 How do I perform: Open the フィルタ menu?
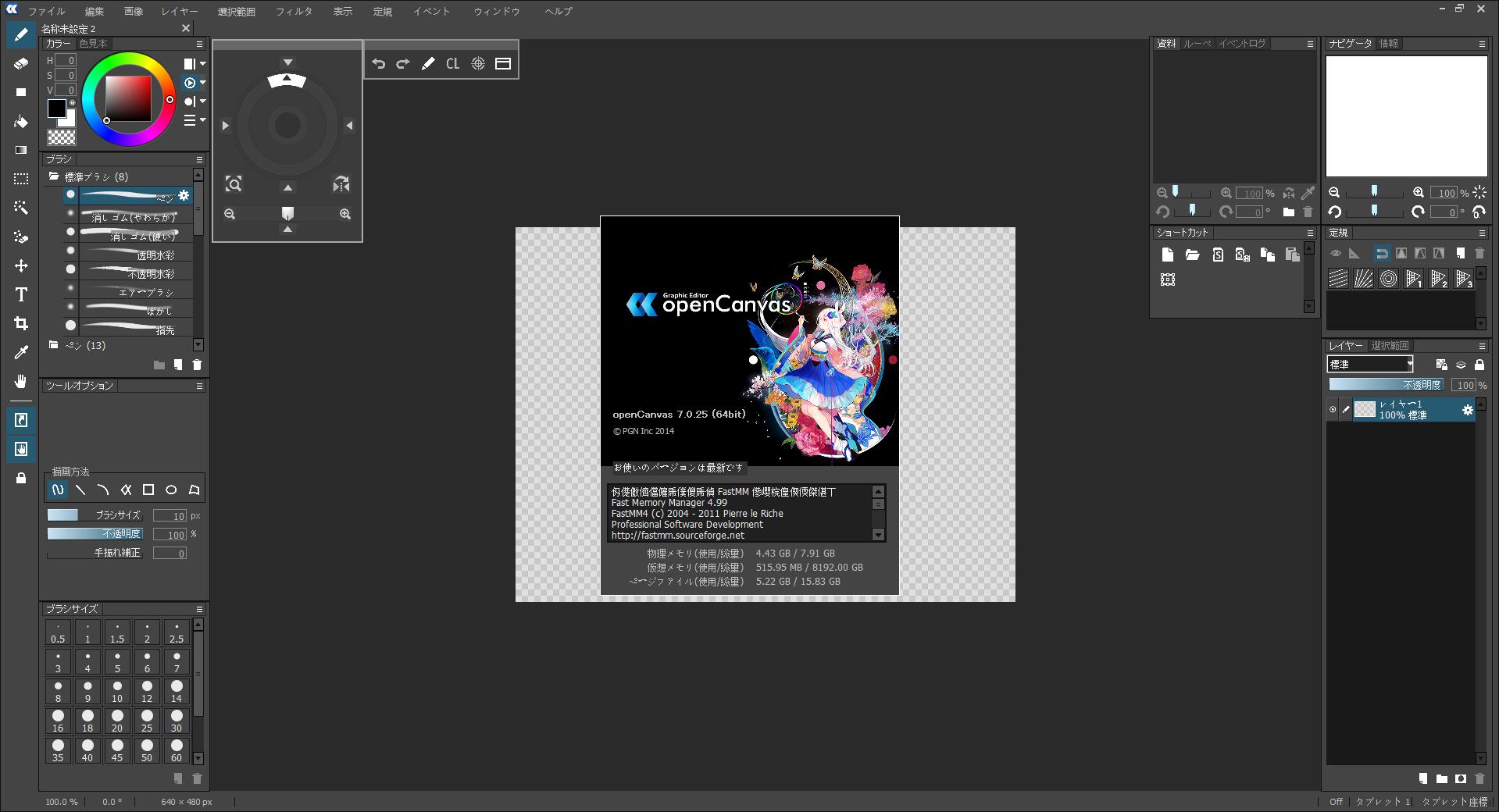(294, 11)
